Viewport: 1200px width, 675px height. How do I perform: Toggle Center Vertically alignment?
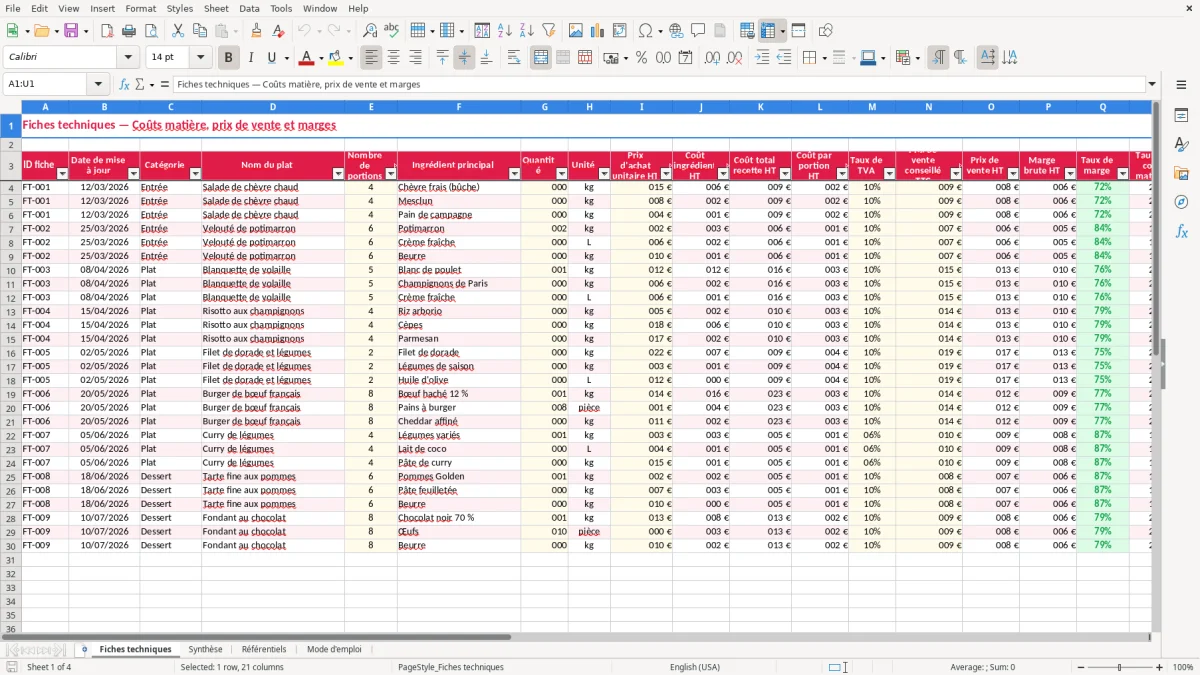(464, 58)
